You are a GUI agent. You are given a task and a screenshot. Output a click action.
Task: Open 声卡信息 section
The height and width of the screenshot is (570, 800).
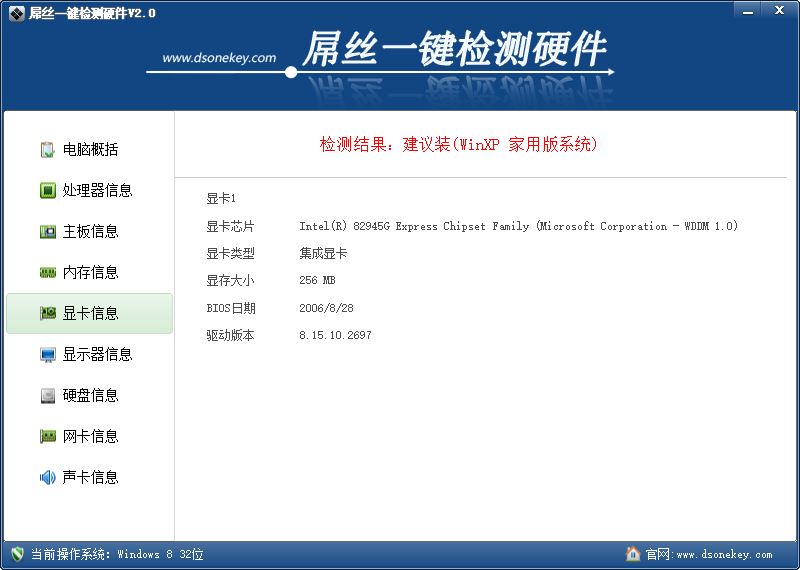89,477
